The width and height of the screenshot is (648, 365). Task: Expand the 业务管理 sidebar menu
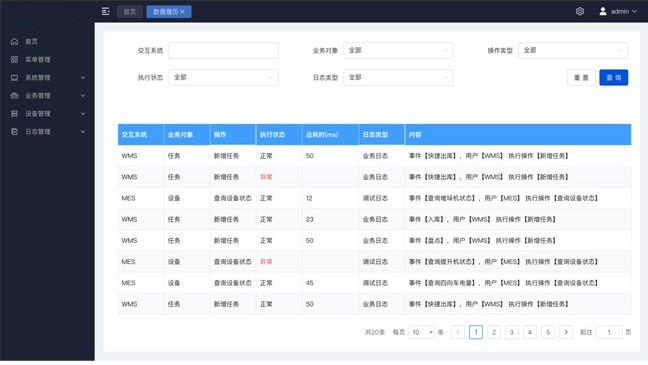click(x=48, y=96)
